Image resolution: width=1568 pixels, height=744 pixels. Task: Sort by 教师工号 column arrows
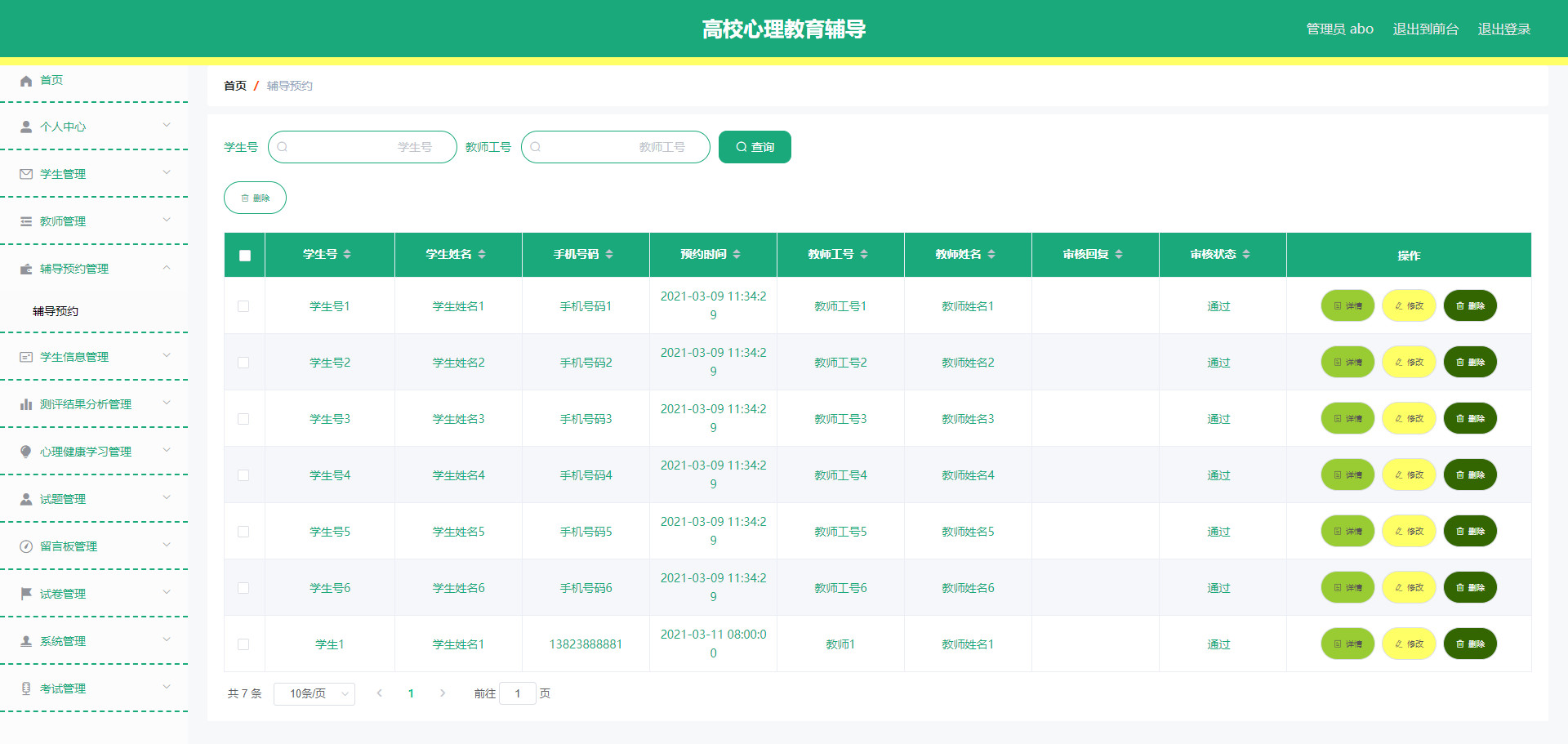[864, 255]
